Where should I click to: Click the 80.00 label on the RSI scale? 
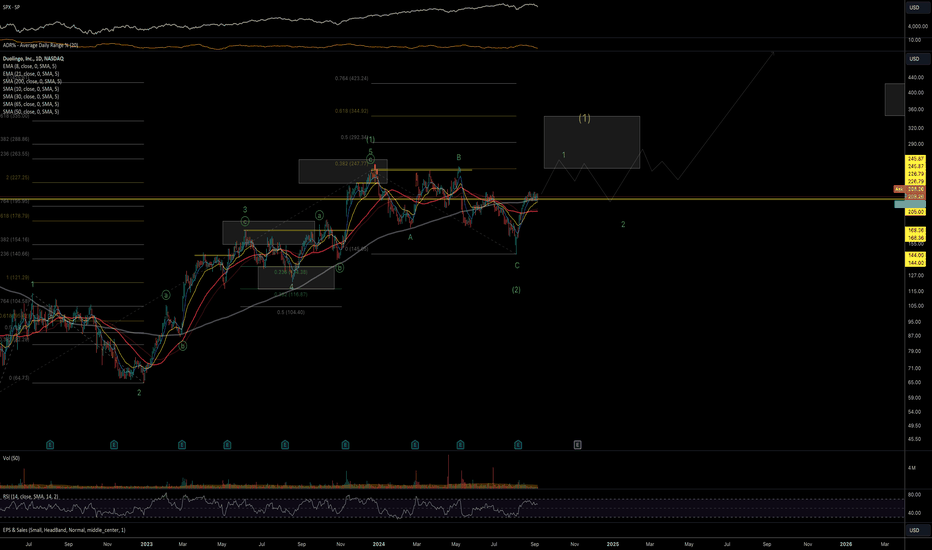point(915,495)
